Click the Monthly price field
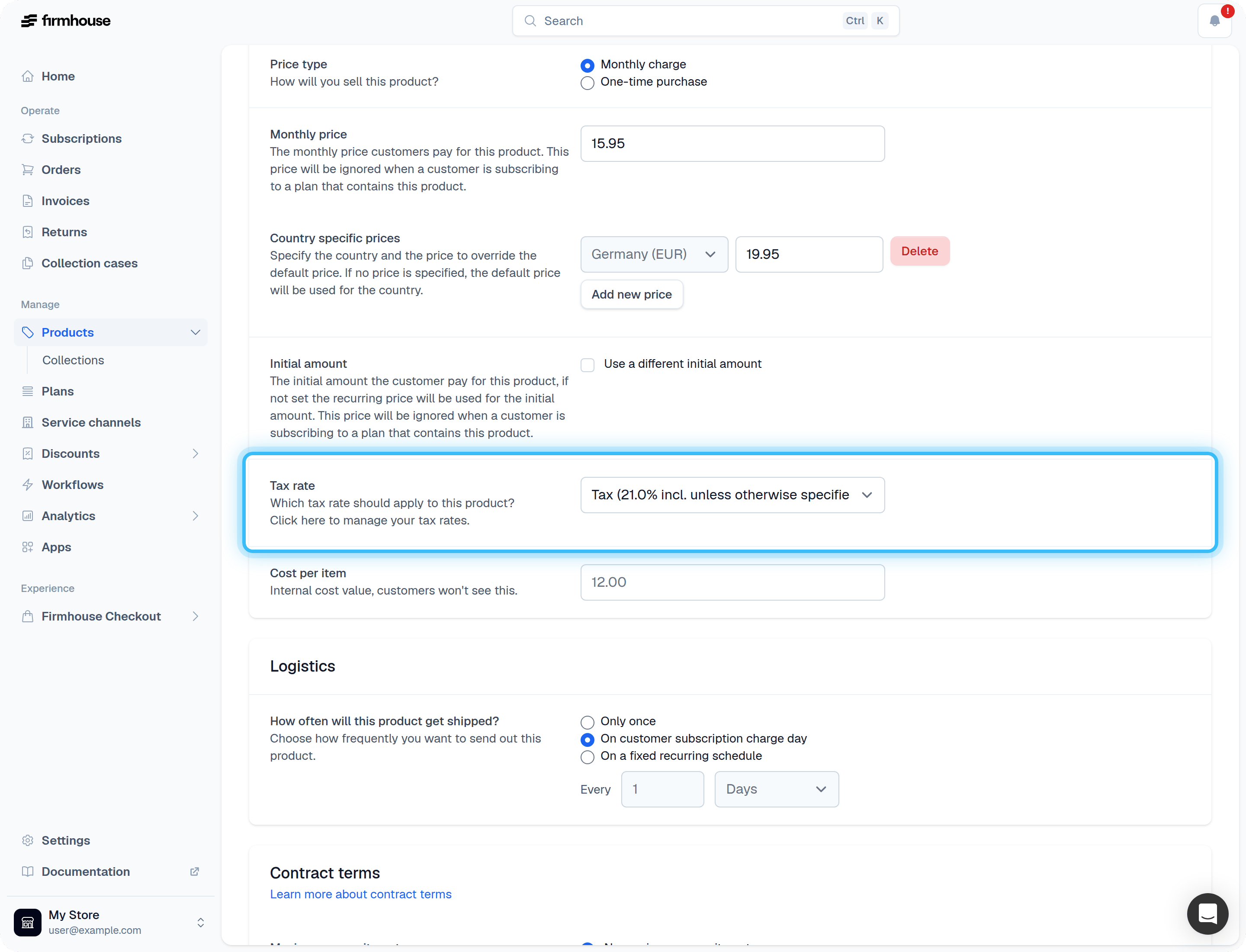 [732, 143]
